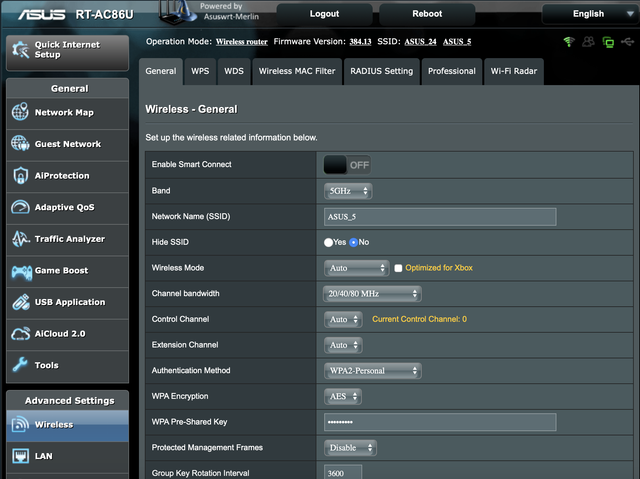Image resolution: width=640 pixels, height=479 pixels.
Task: Click the Wireless router operation mode link
Action: 242,42
